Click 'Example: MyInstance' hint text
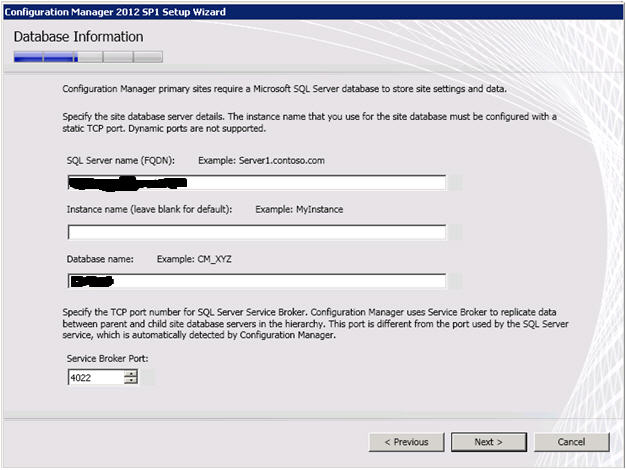The width and height of the screenshot is (626, 470). 299,209
